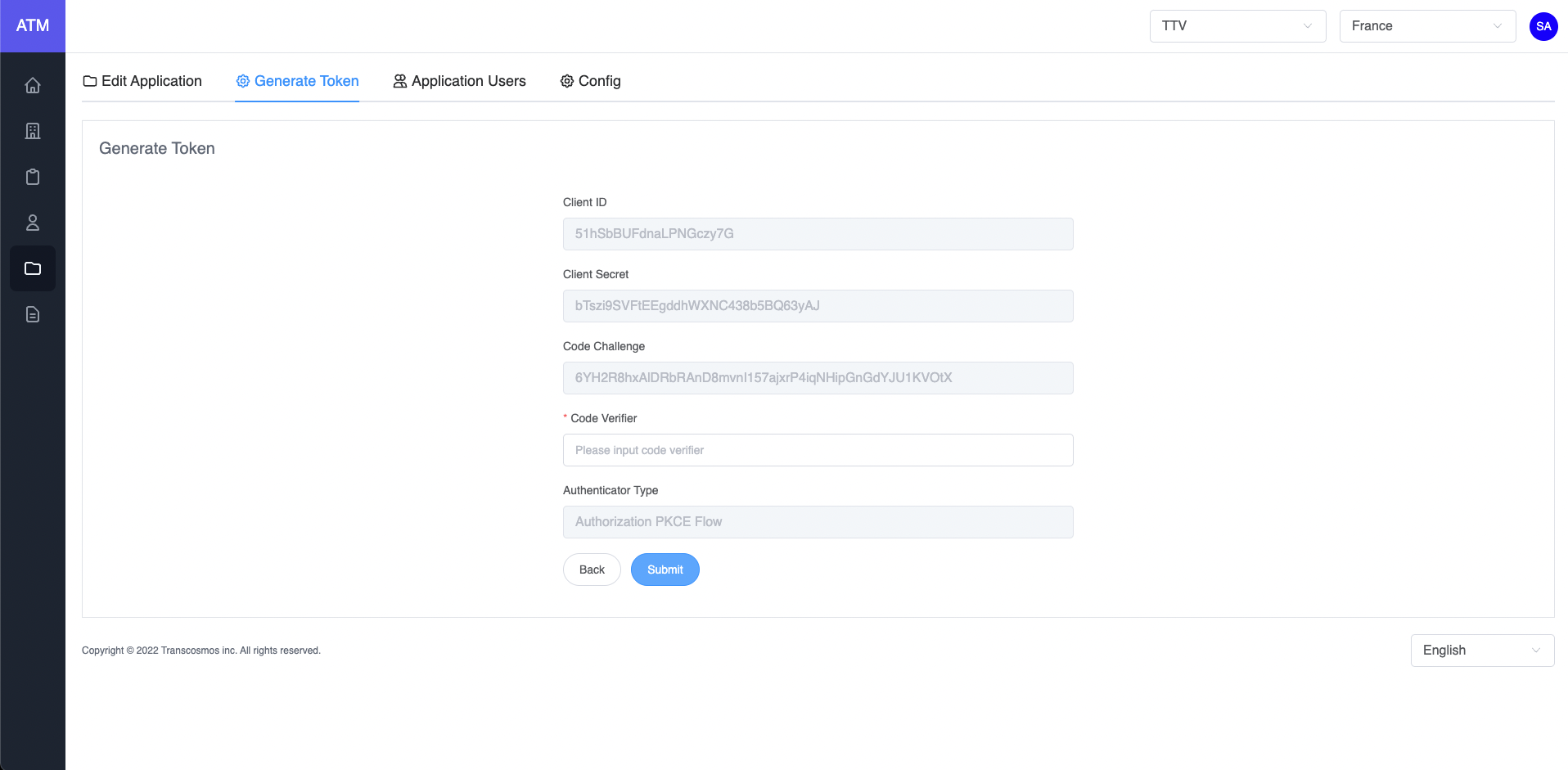Click the Back button

point(592,570)
